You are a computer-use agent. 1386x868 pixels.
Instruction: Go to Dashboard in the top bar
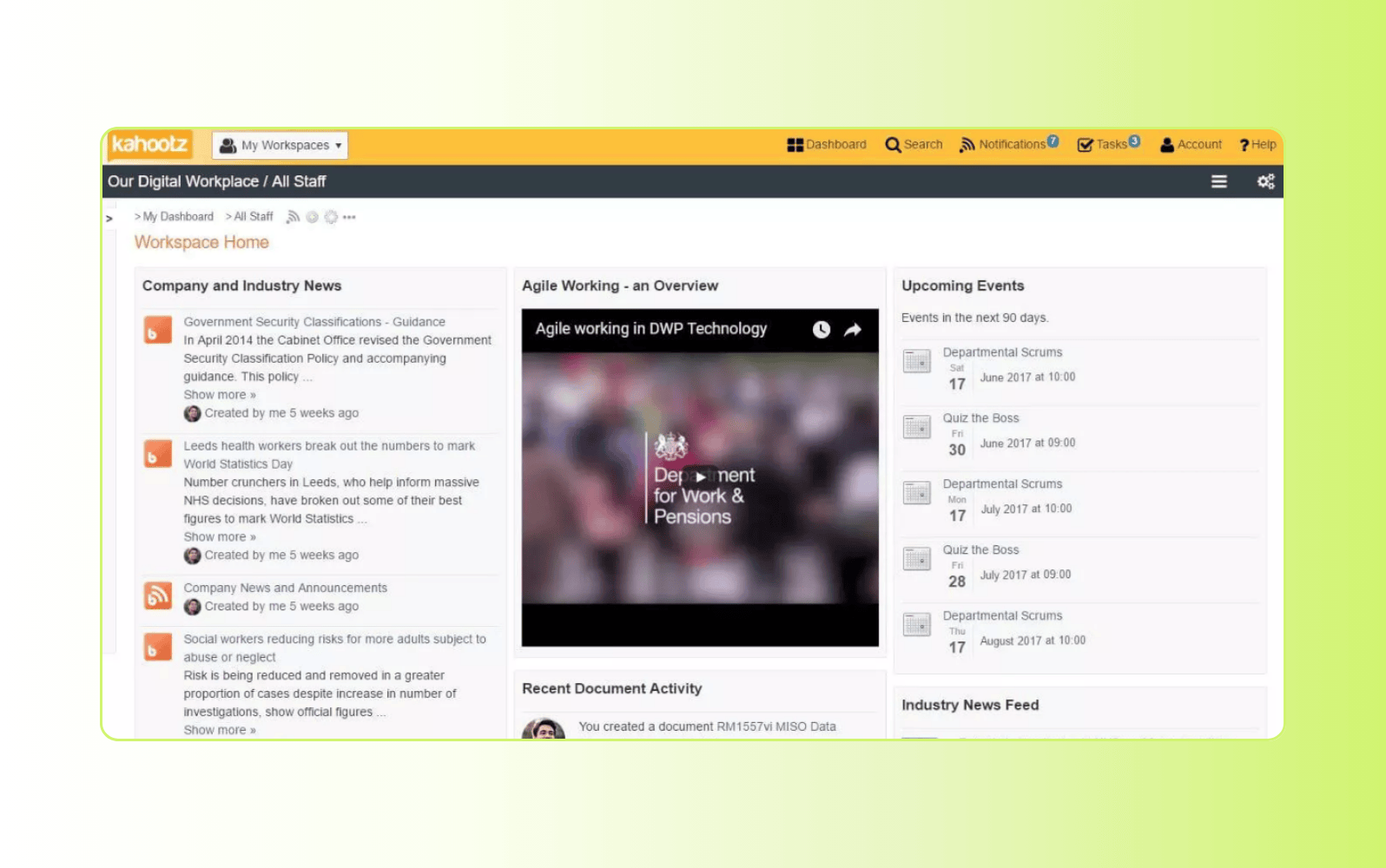point(827,145)
